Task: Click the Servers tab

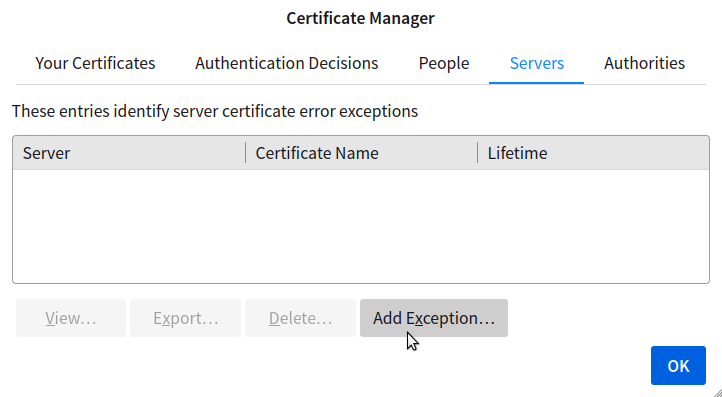Action: coord(536,63)
